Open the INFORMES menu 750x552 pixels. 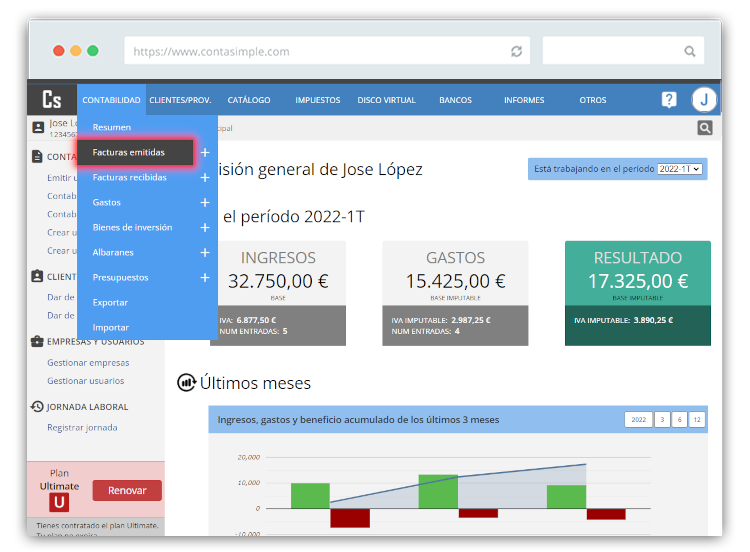pyautogui.click(x=524, y=100)
